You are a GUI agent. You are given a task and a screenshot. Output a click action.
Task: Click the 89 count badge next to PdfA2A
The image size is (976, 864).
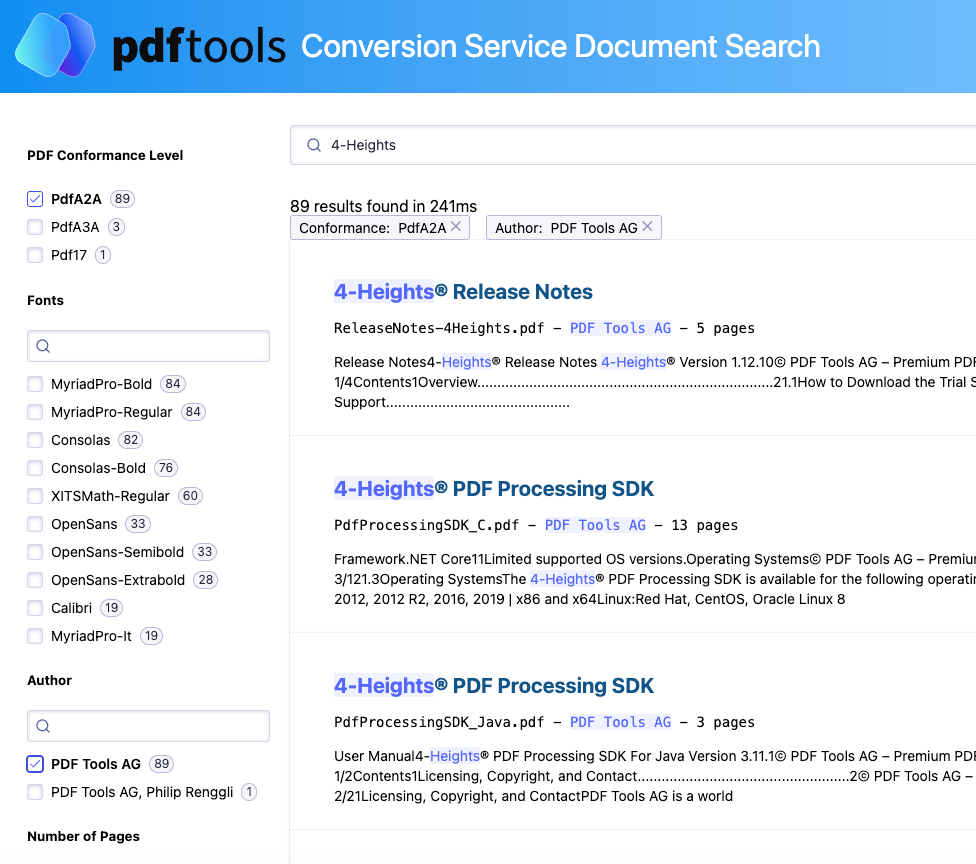click(122, 199)
